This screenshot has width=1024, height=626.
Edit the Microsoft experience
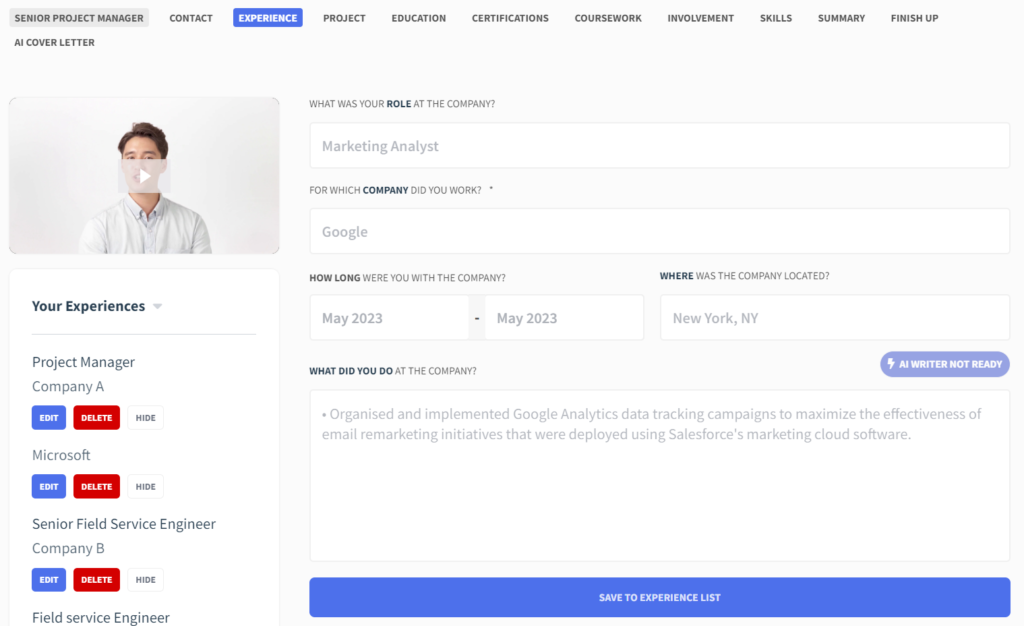pyautogui.click(x=49, y=486)
